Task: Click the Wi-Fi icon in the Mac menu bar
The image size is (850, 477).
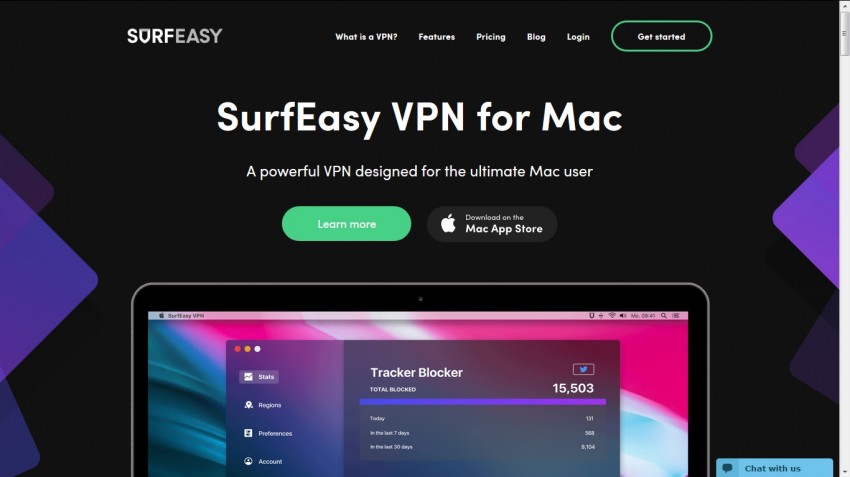Action: coord(612,315)
